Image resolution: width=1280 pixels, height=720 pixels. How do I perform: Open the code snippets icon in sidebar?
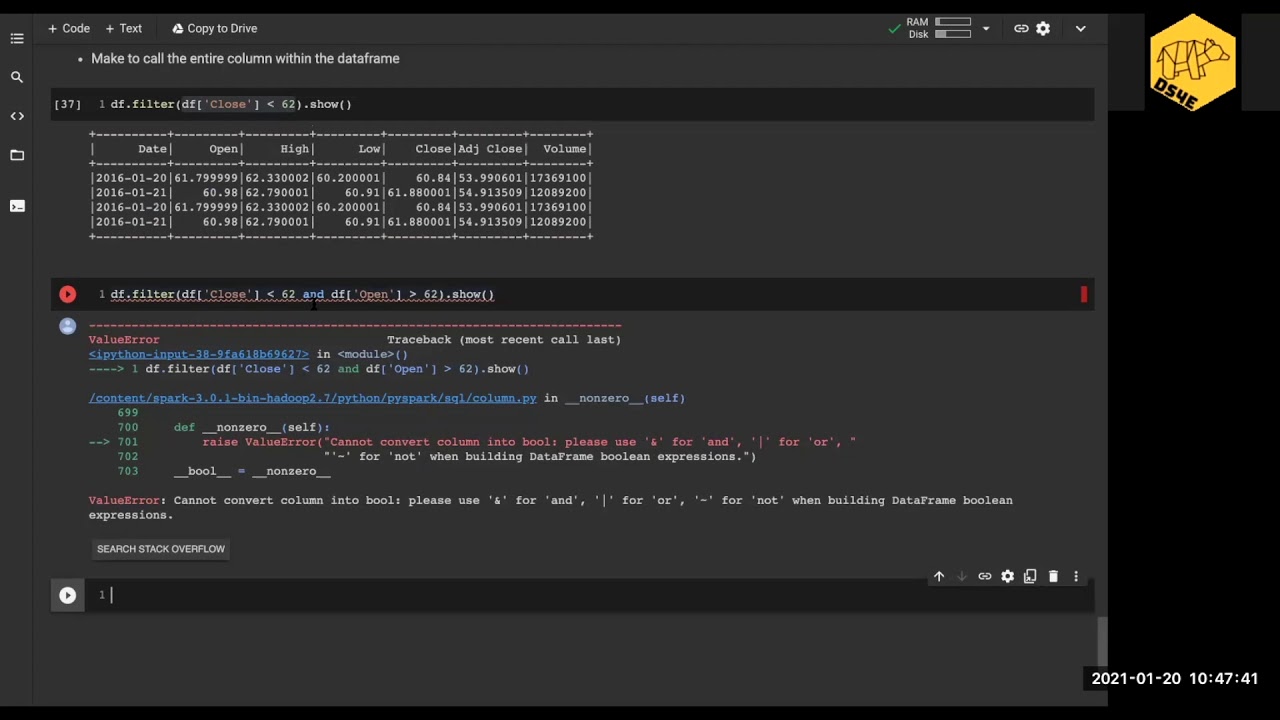pos(17,116)
